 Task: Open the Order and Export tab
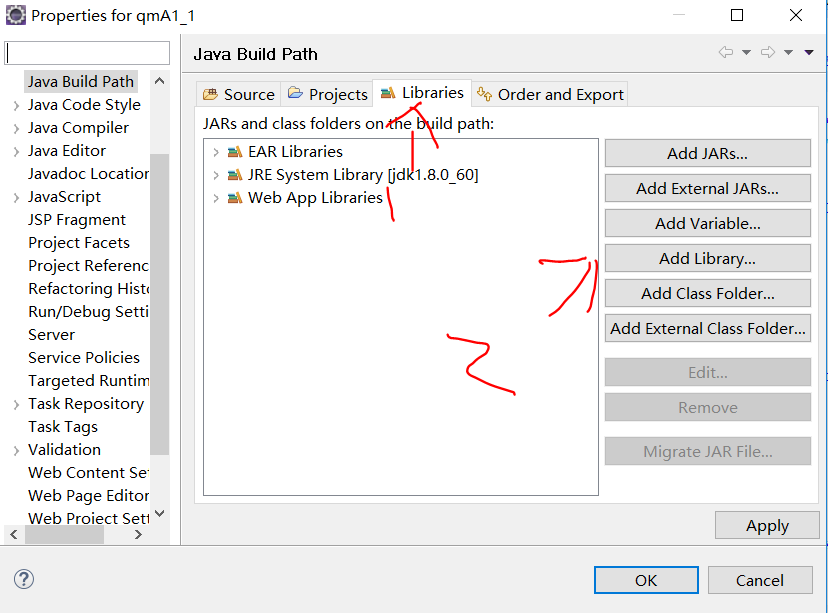click(x=550, y=95)
